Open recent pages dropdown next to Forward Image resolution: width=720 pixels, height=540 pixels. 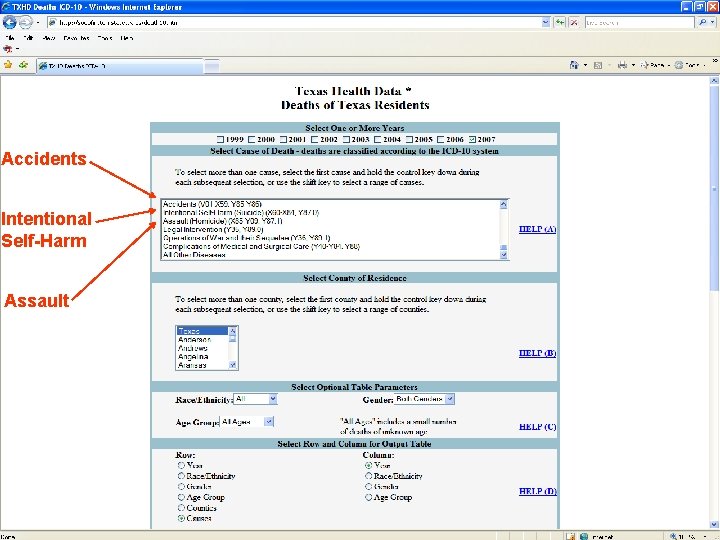click(38, 22)
